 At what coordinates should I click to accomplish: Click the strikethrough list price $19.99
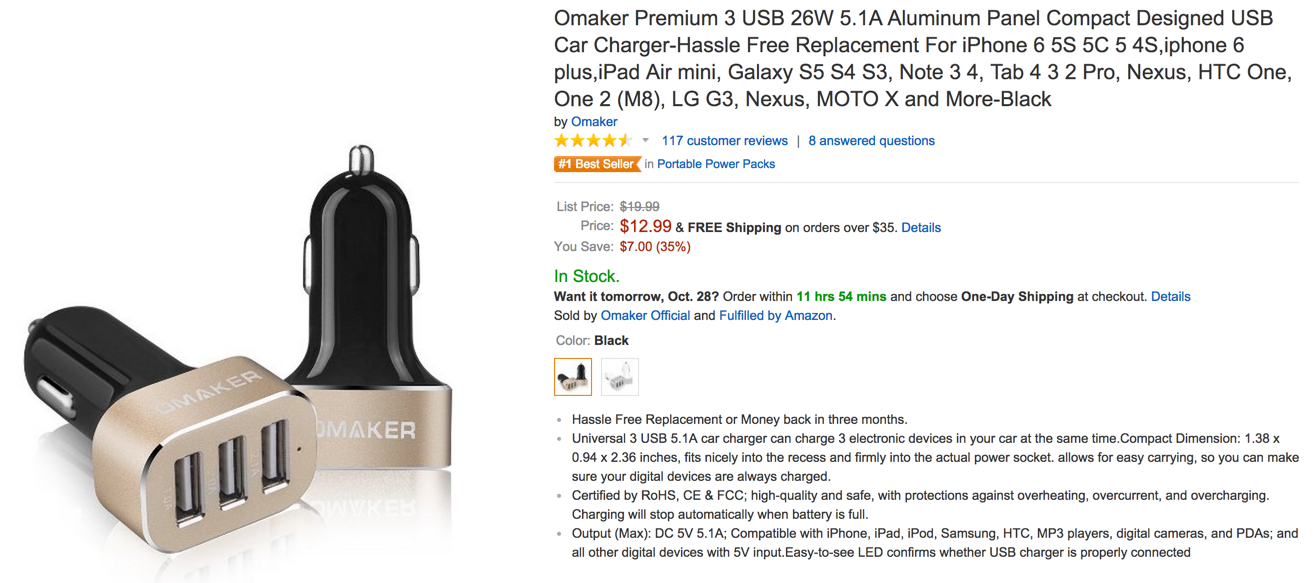[641, 206]
